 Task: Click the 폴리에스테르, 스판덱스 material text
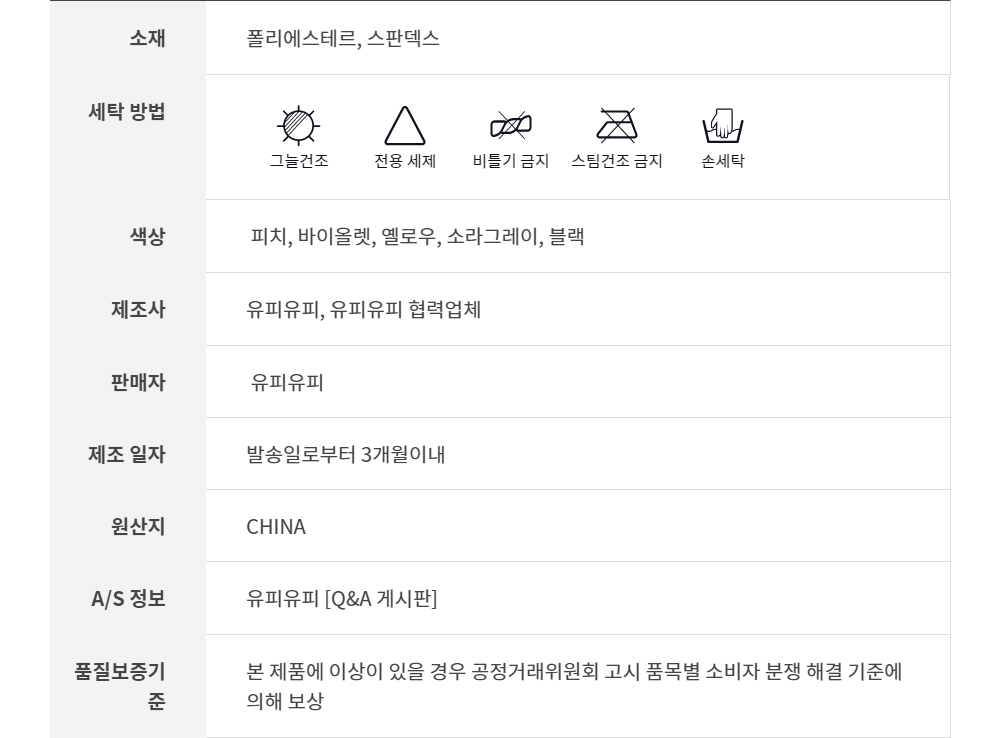coord(343,39)
